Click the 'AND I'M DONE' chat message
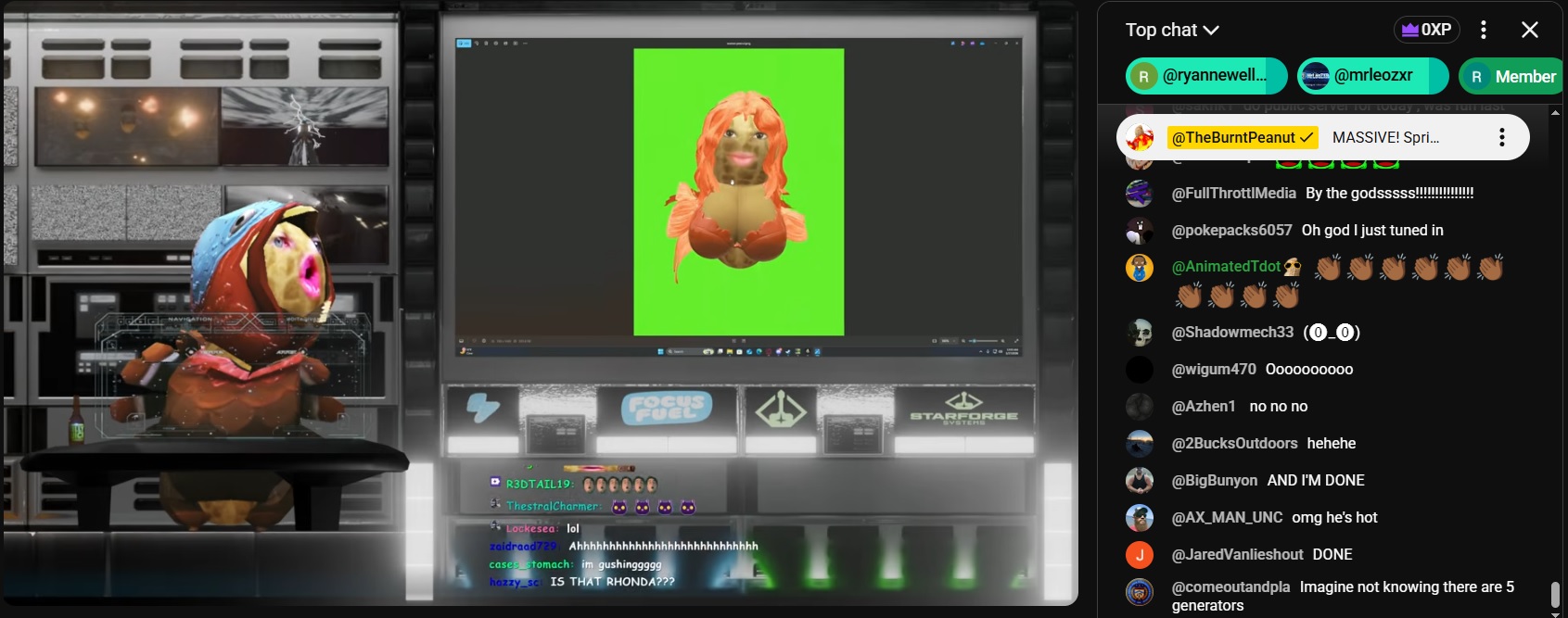Image resolution: width=1568 pixels, height=618 pixels. [1316, 480]
